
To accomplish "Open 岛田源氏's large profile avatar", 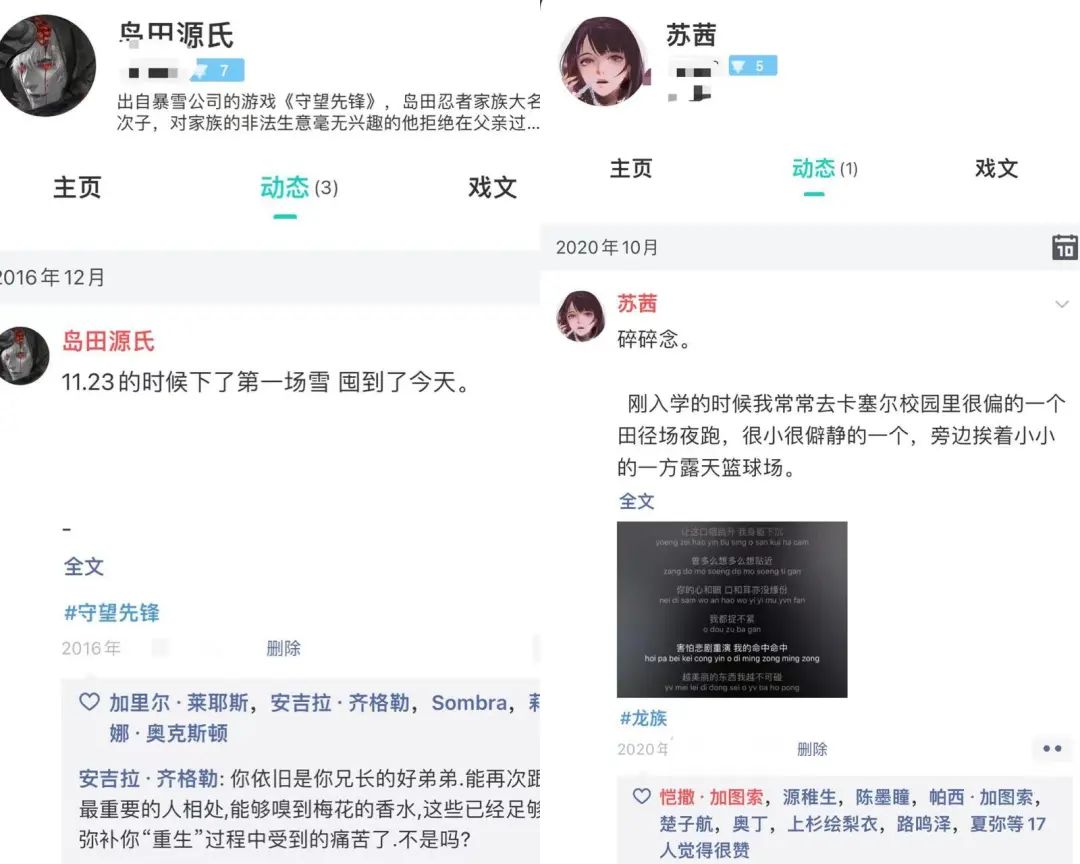I will coord(47,65).
